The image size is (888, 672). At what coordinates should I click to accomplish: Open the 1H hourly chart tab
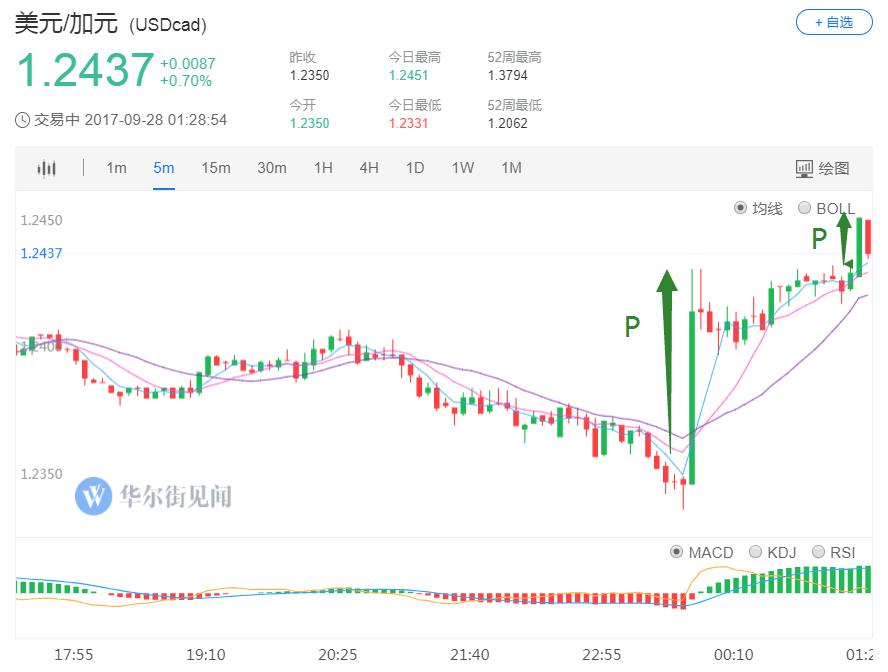click(322, 168)
